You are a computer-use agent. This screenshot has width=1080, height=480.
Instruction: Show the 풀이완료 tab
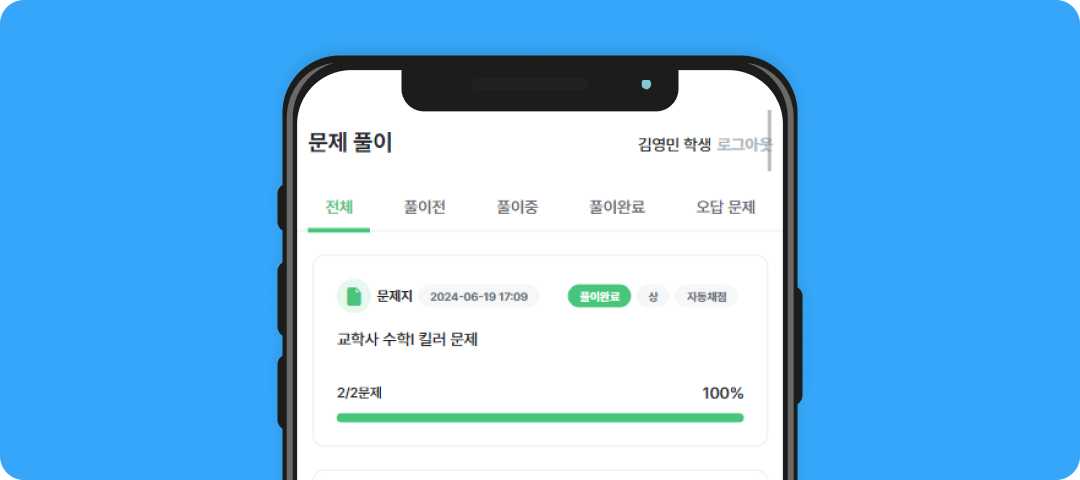click(x=617, y=208)
